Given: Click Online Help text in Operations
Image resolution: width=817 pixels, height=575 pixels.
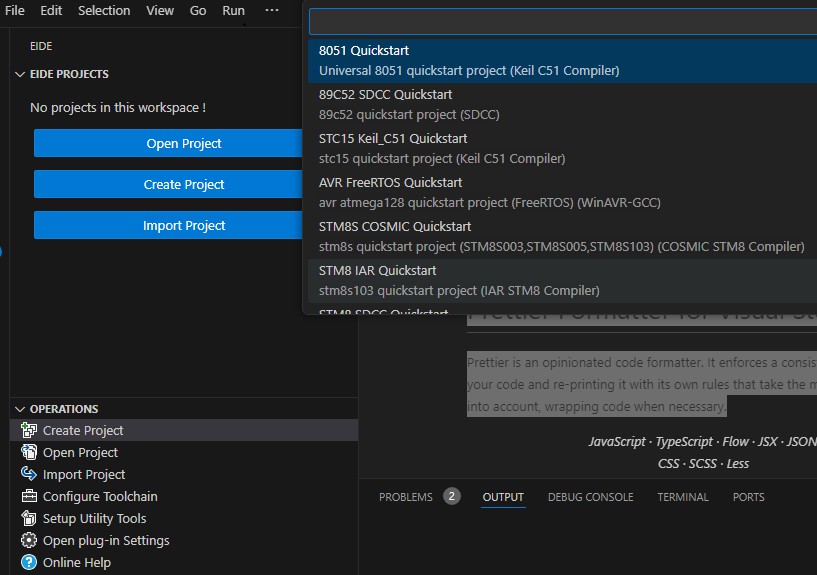Looking at the screenshot, I should click(77, 562).
